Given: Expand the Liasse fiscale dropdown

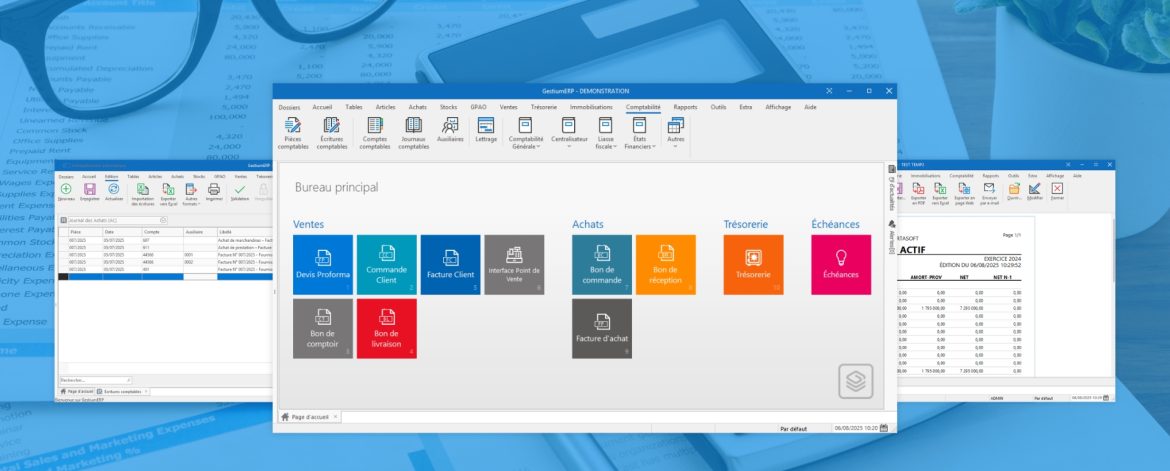Looking at the screenshot, I should [x=604, y=133].
